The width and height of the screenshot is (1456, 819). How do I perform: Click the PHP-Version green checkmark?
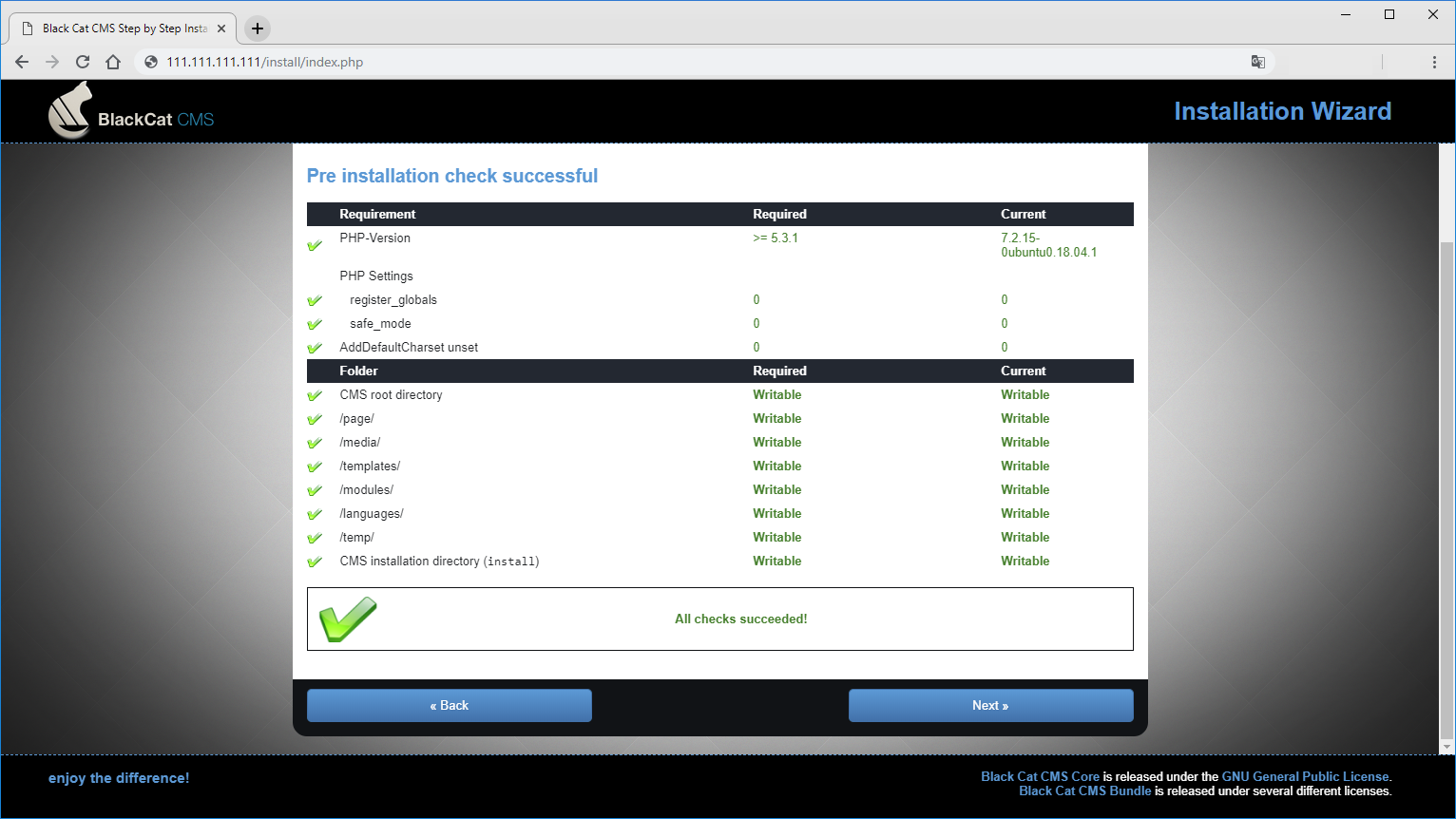pos(315,245)
